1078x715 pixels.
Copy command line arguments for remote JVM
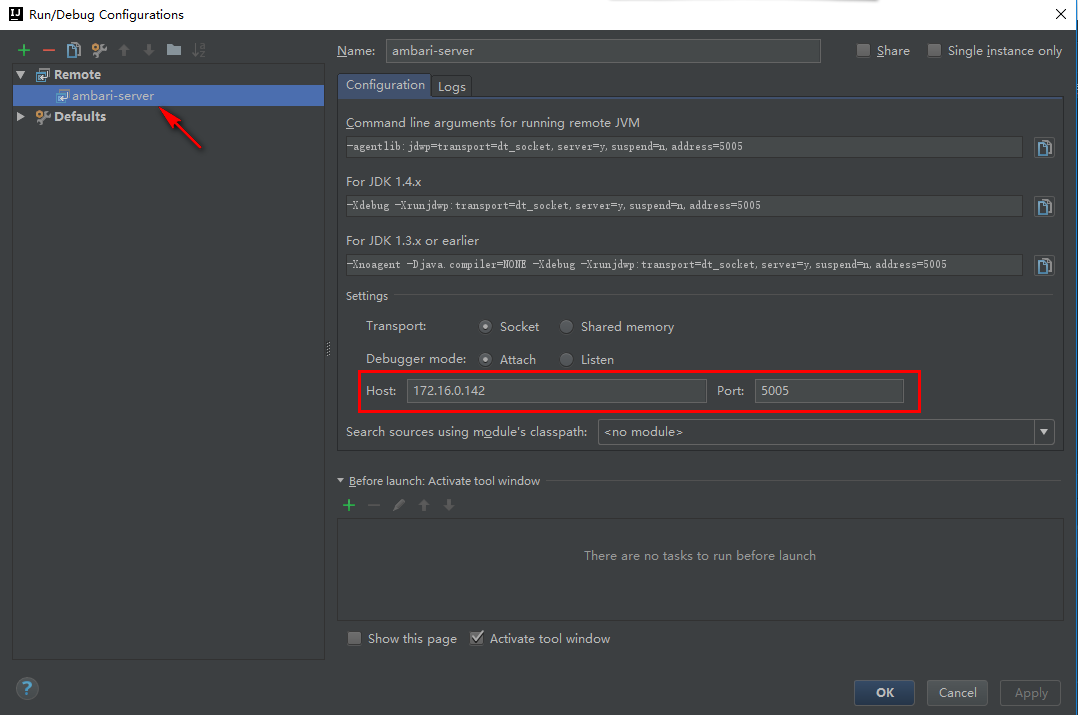[1044, 147]
